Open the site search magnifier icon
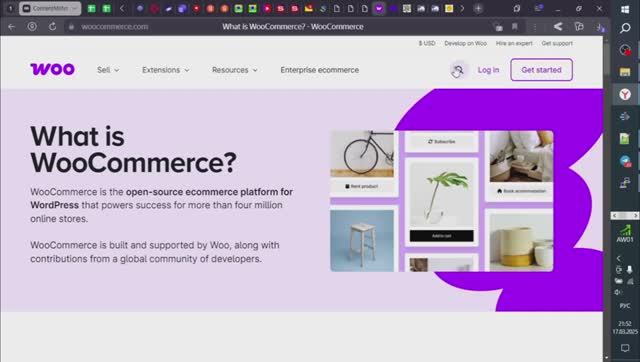This screenshot has height=362, width=640. pyautogui.click(x=459, y=70)
